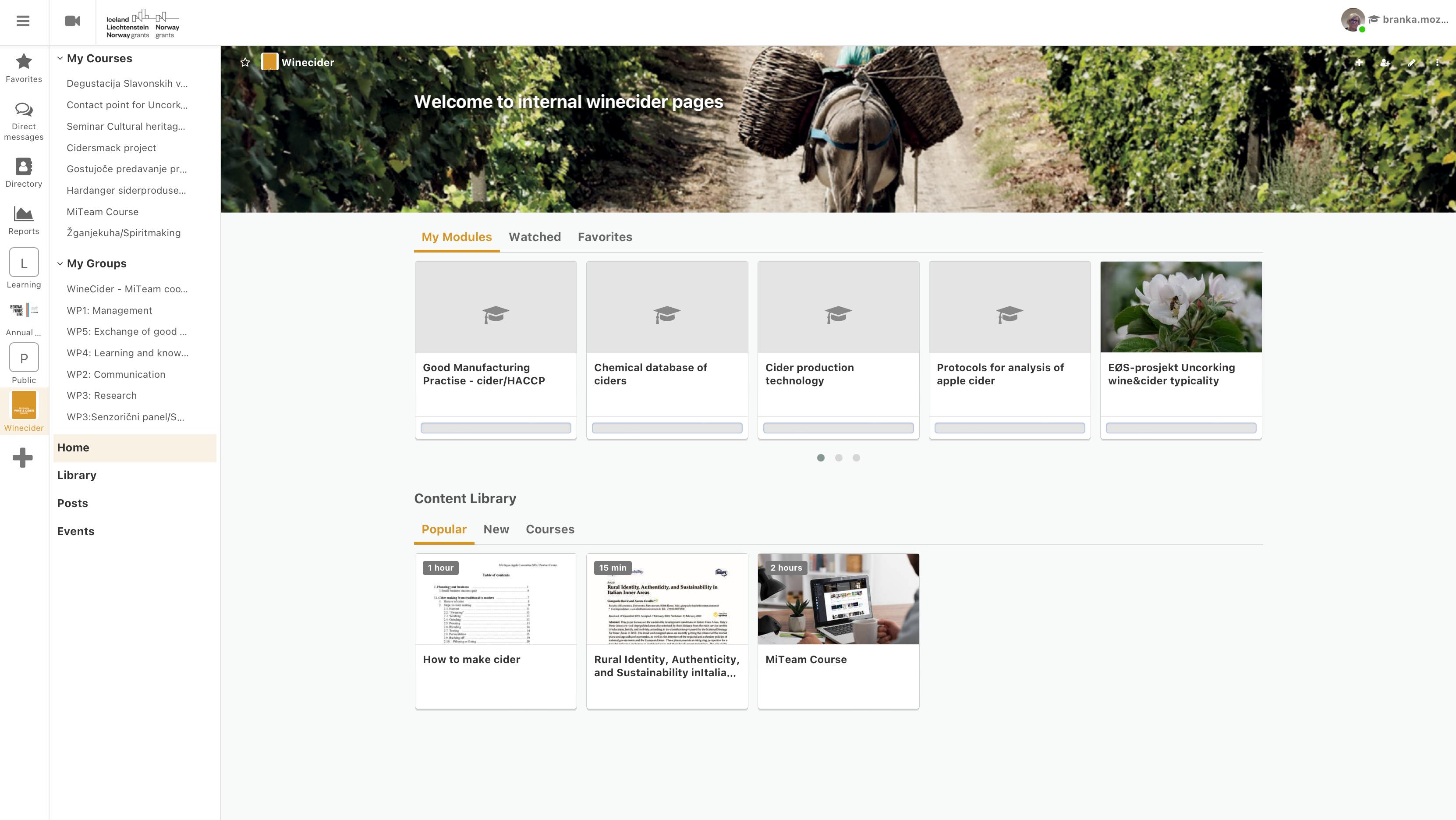The height and width of the screenshot is (820, 1456).
Task: Click the progress bar on Cider production technology
Action: pyautogui.click(x=838, y=428)
